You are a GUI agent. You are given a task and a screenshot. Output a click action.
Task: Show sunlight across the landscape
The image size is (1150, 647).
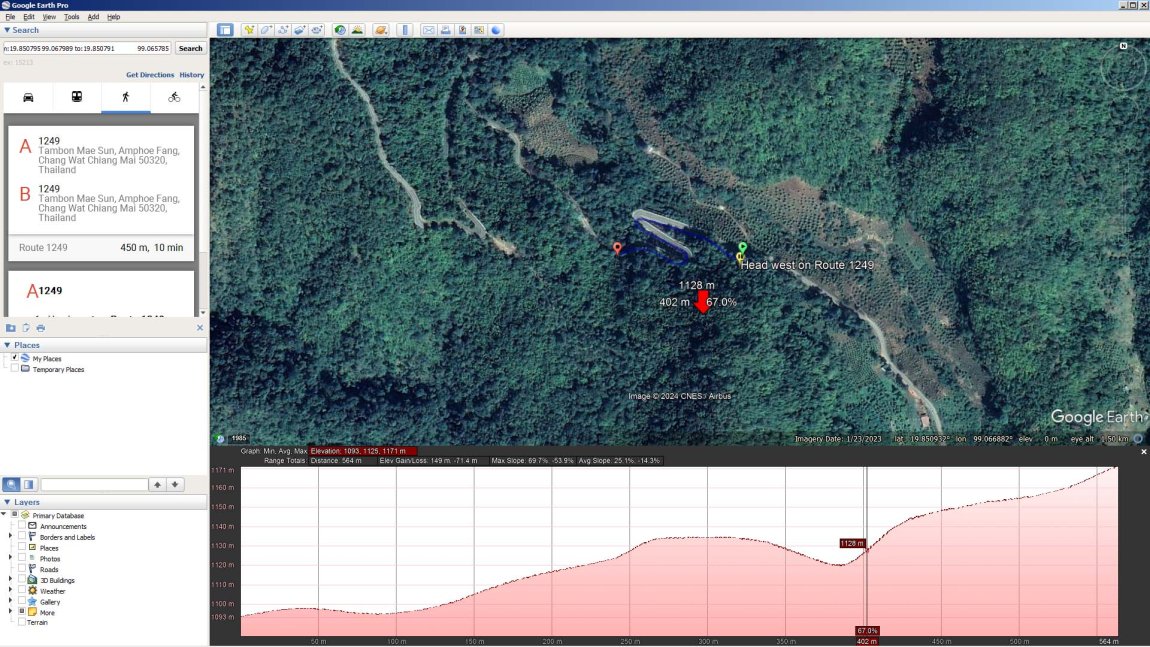pos(357,30)
